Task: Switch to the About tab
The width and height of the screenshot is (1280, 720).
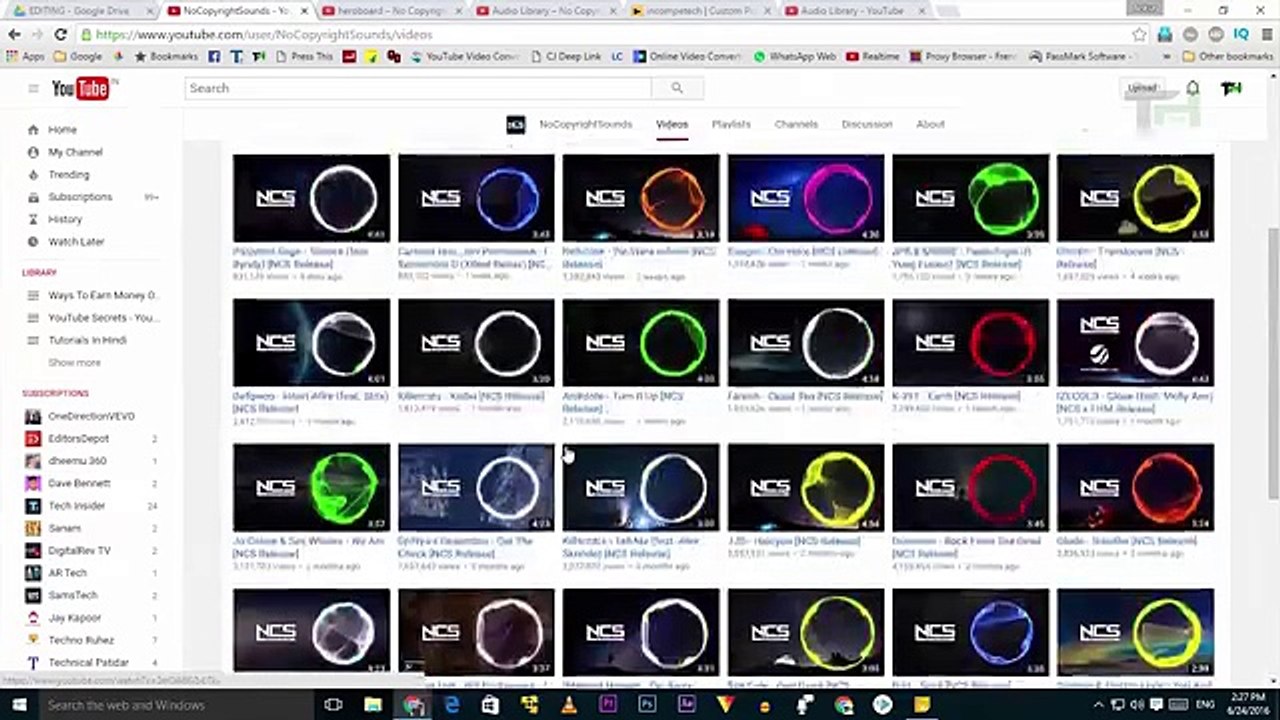Action: point(930,124)
